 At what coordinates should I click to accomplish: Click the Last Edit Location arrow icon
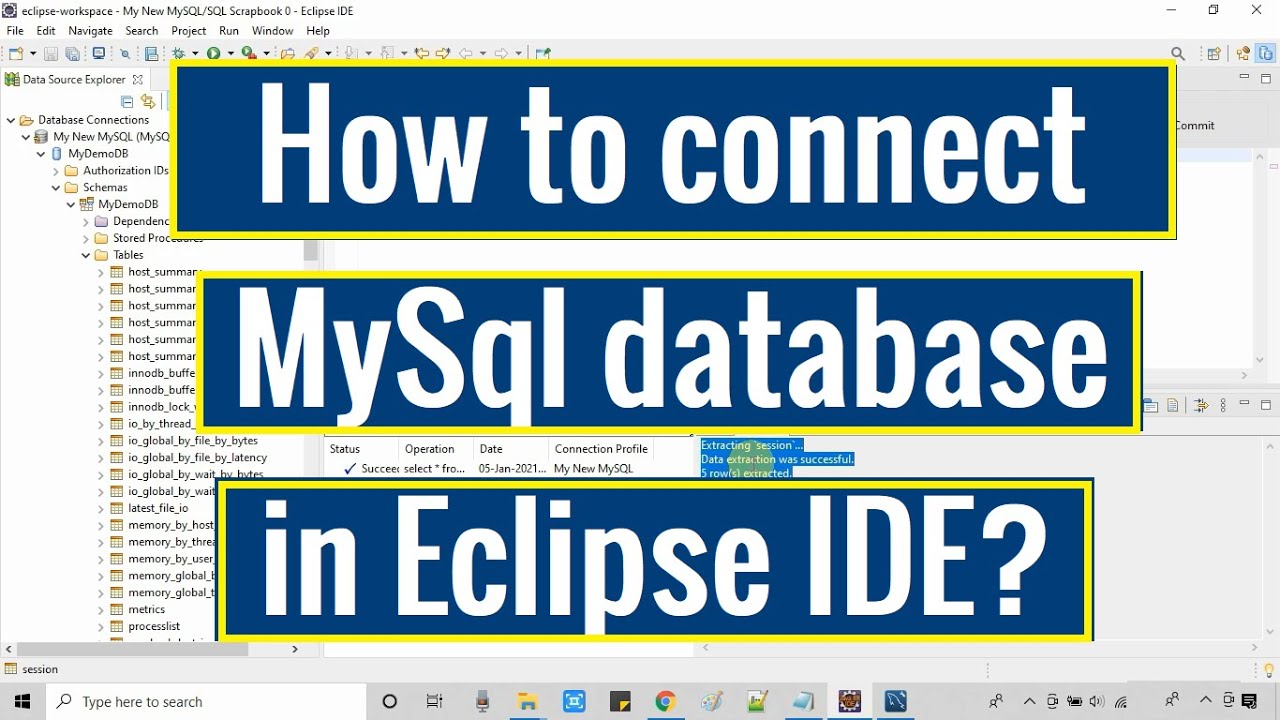[422, 54]
